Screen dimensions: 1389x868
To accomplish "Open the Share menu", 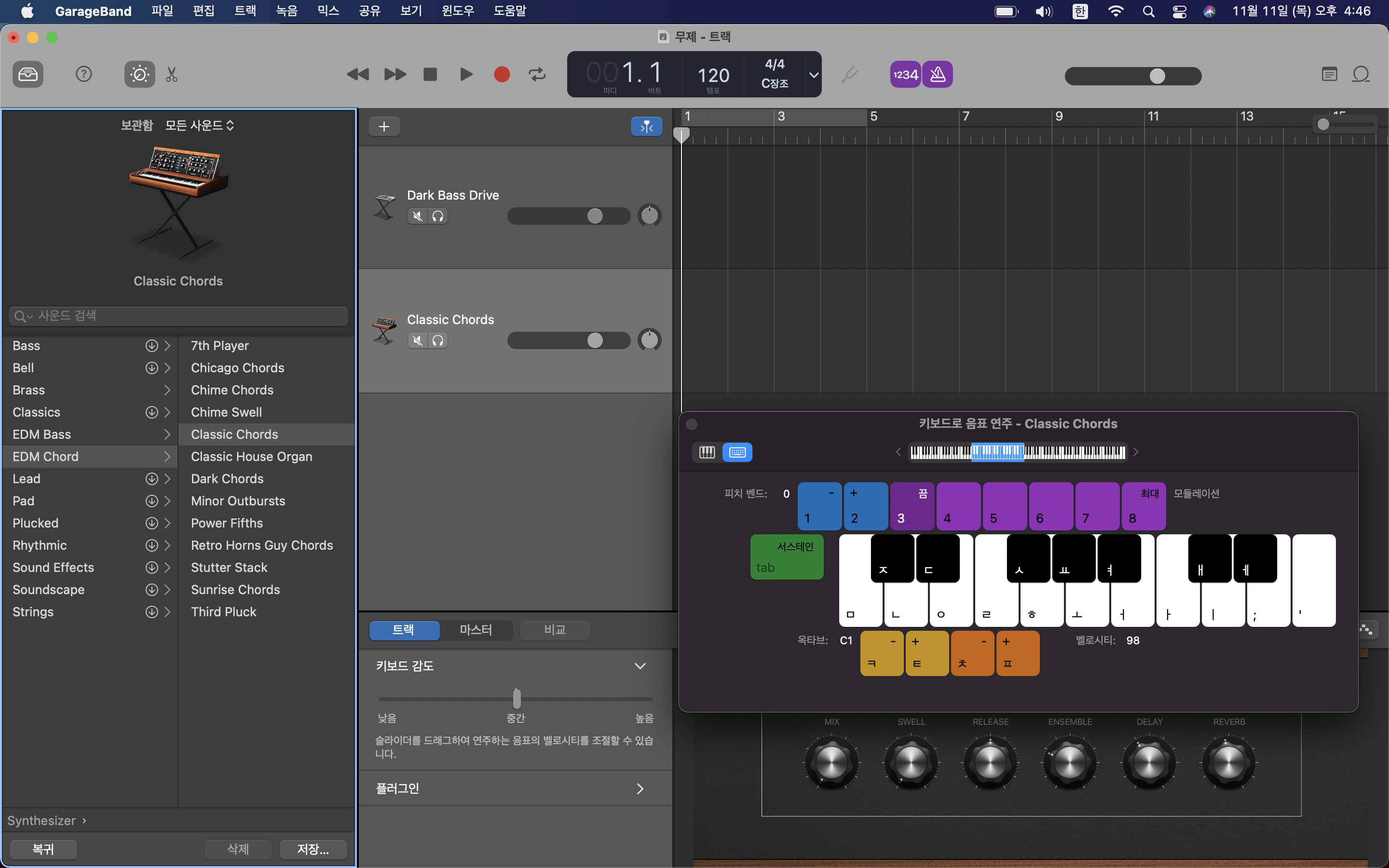I will [369, 11].
